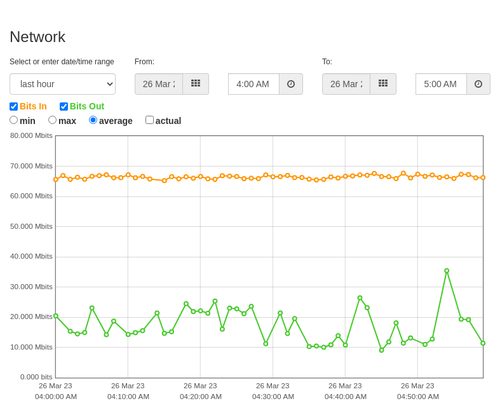Select the max radio button
The width and height of the screenshot is (500, 403).
[52, 120]
